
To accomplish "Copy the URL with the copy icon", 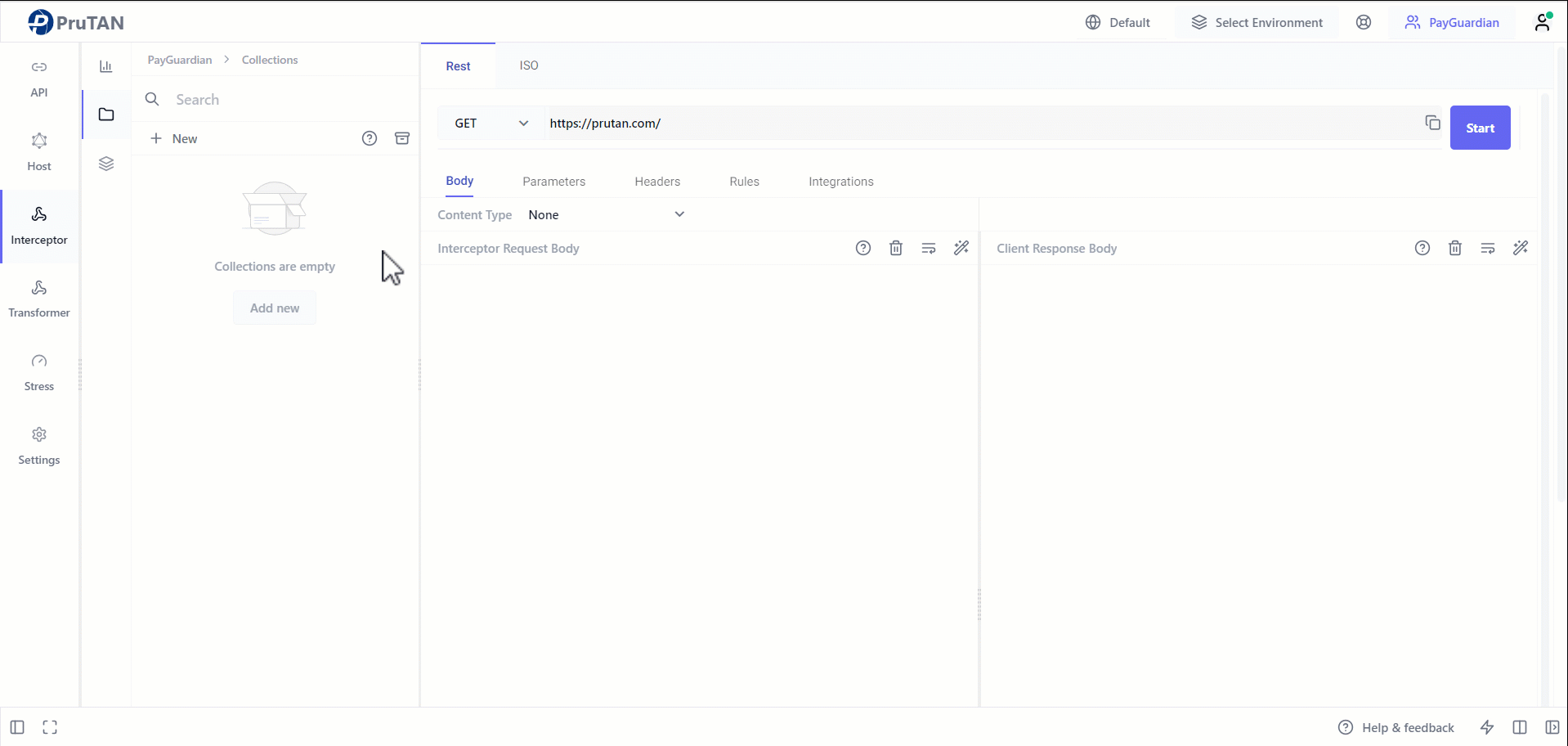I will [x=1432, y=123].
